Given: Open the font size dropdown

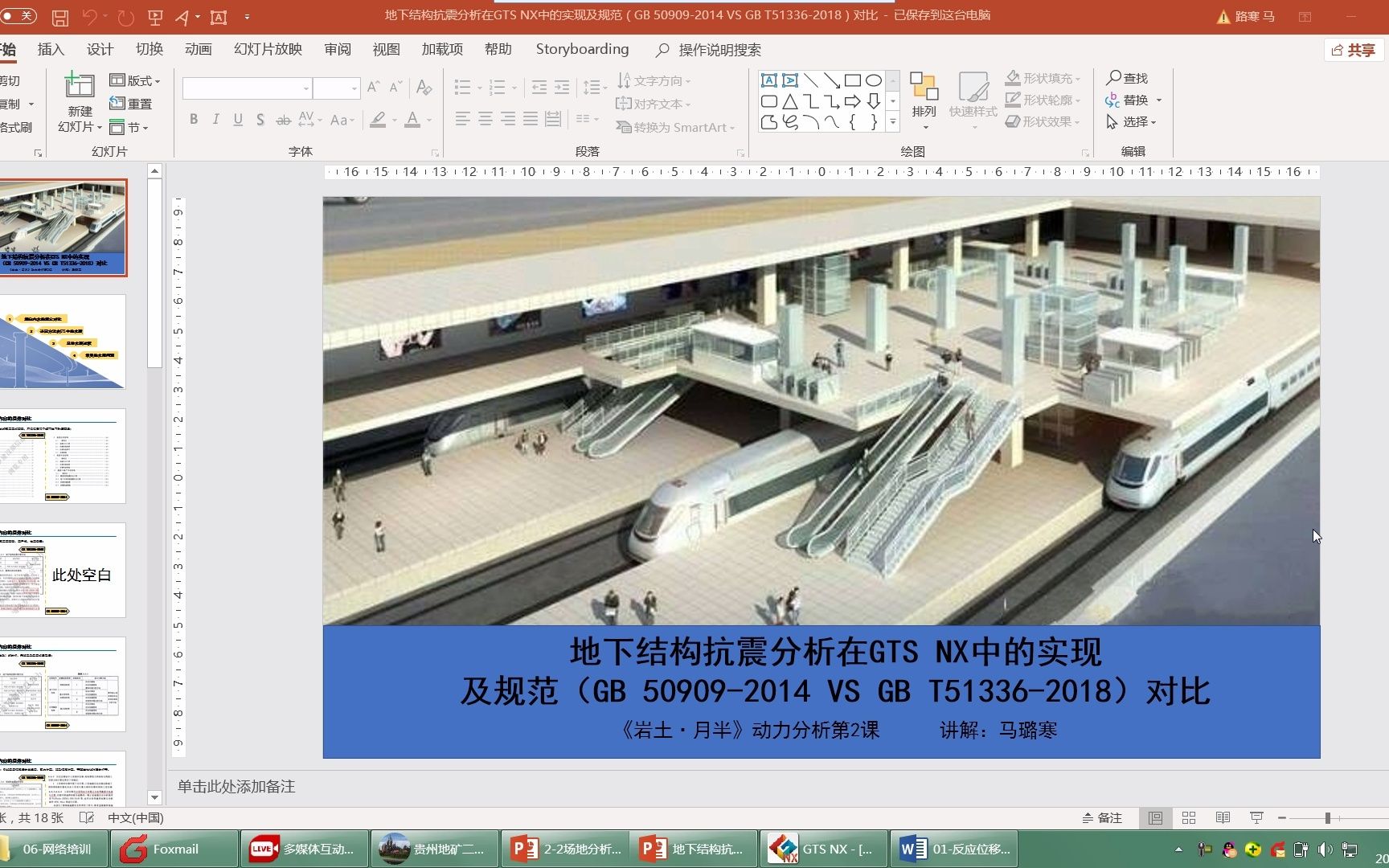Looking at the screenshot, I should coord(354,88).
